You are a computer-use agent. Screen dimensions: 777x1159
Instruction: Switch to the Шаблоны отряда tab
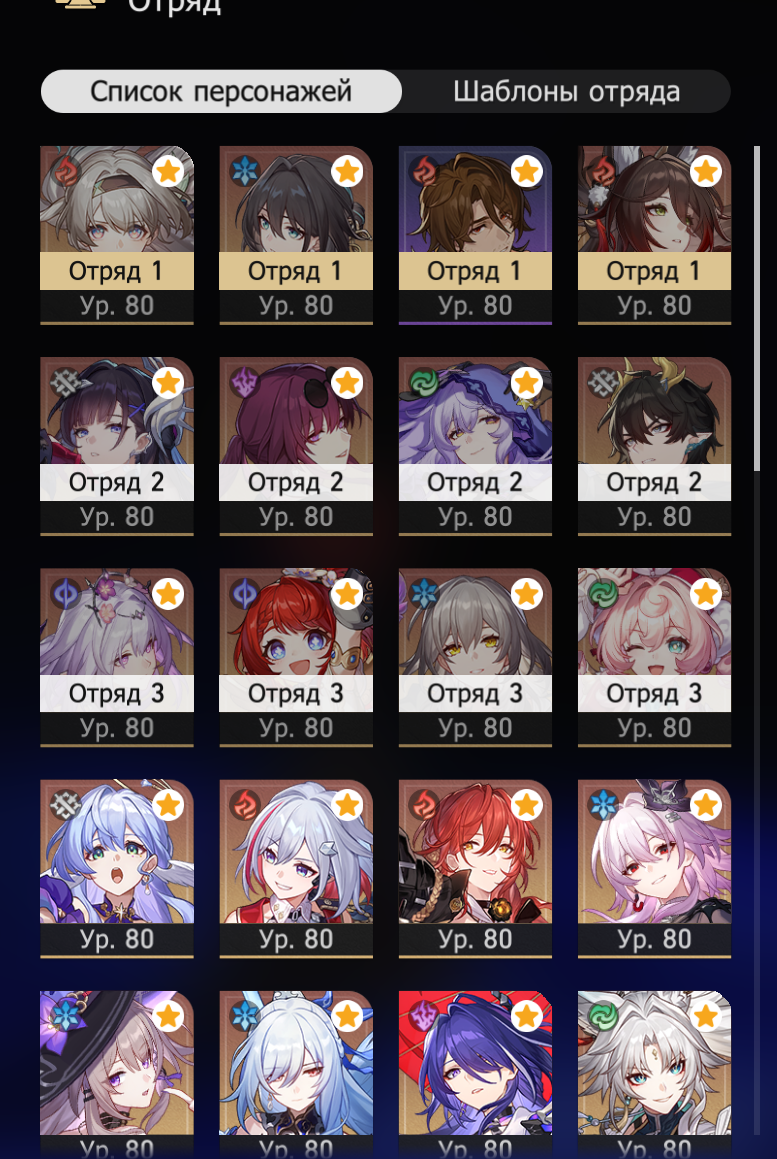tap(566, 92)
